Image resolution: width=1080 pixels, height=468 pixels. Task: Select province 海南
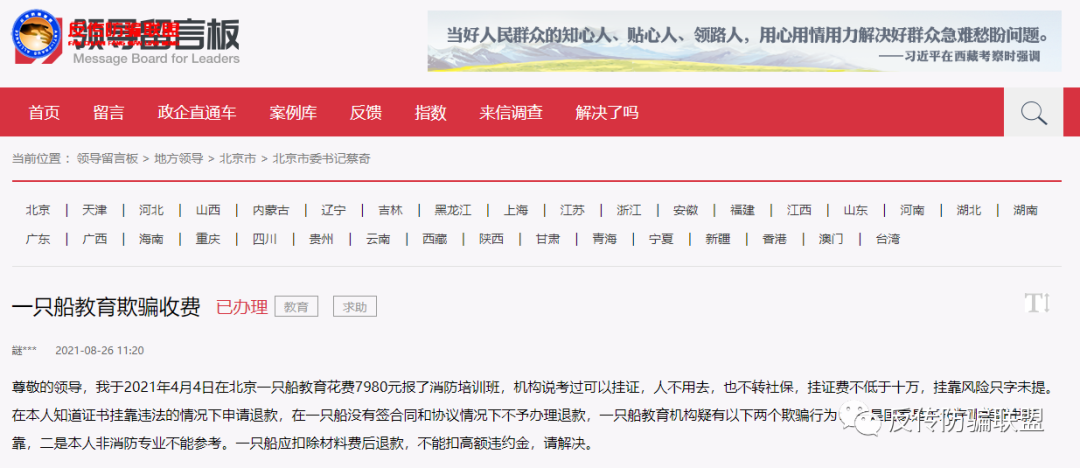click(151, 239)
